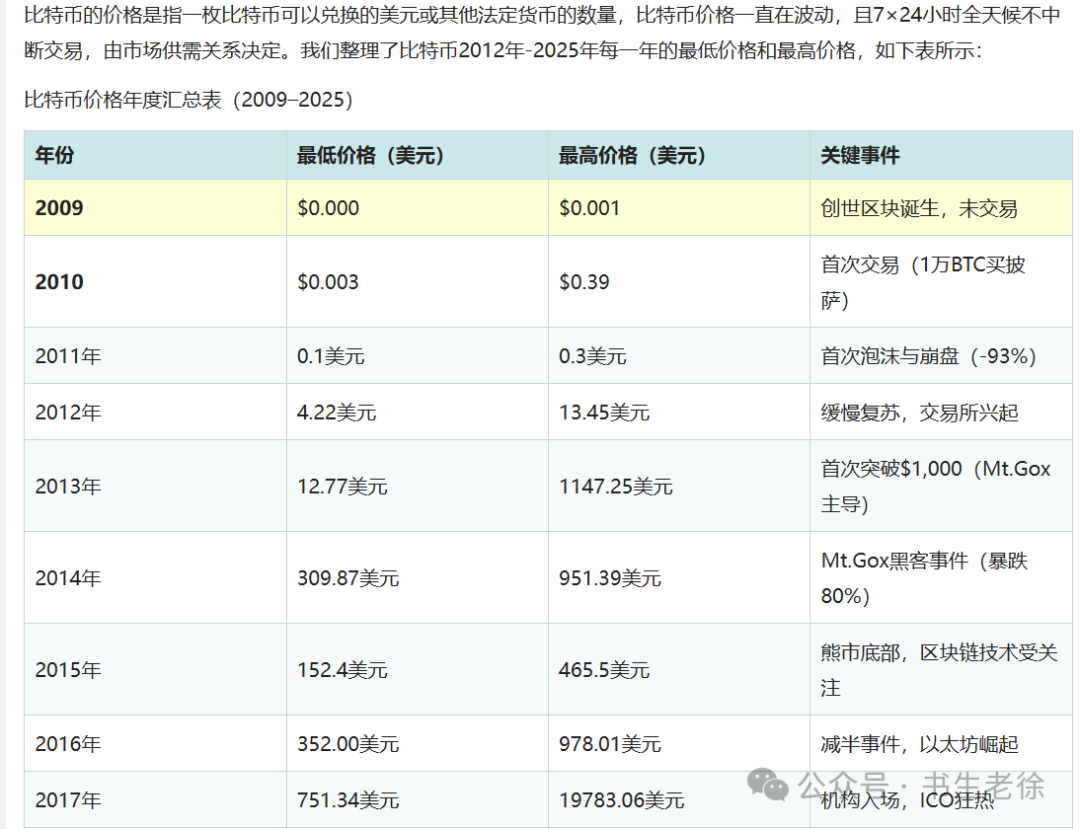
Task: Click the 2011年 year cell
Action: pyautogui.click(x=156, y=355)
